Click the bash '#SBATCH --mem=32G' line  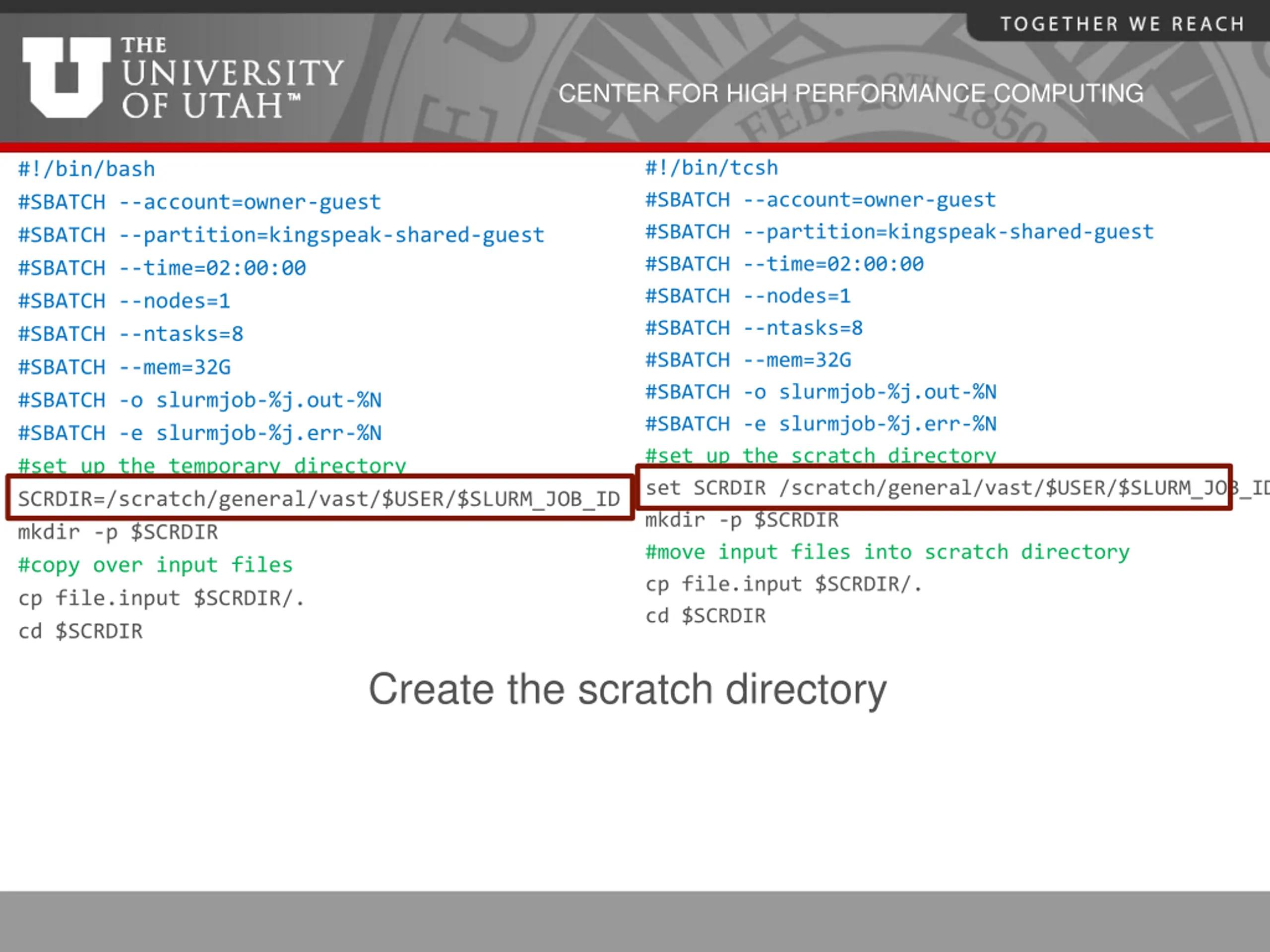[x=124, y=367]
